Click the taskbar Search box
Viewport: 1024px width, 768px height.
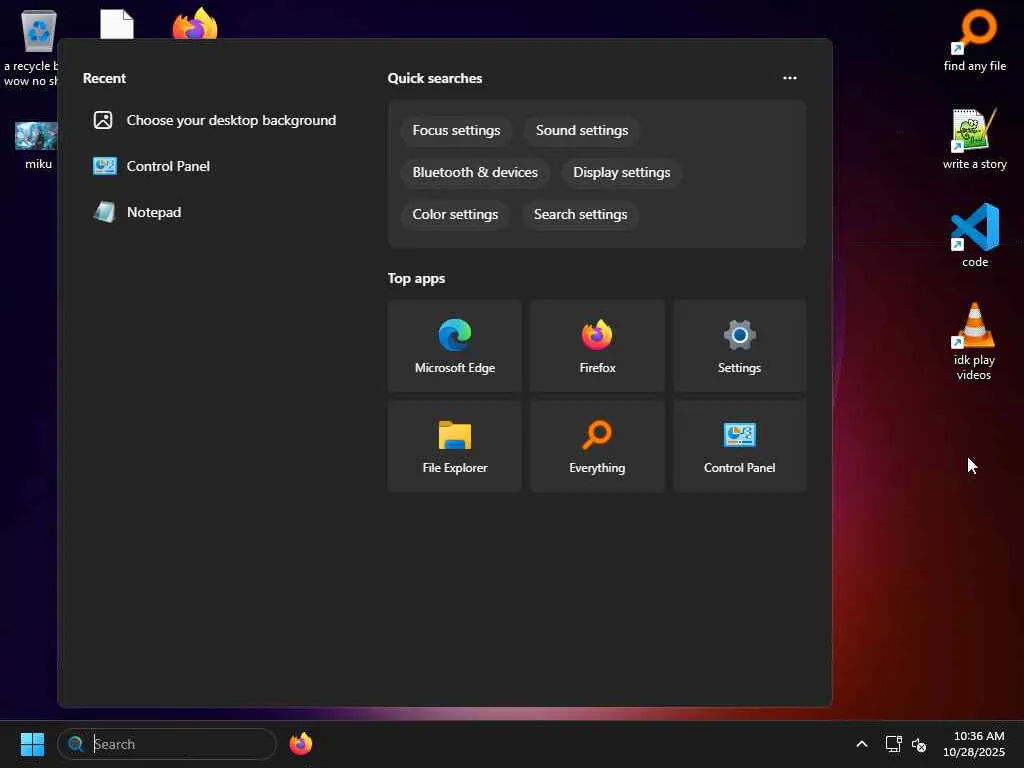click(167, 744)
